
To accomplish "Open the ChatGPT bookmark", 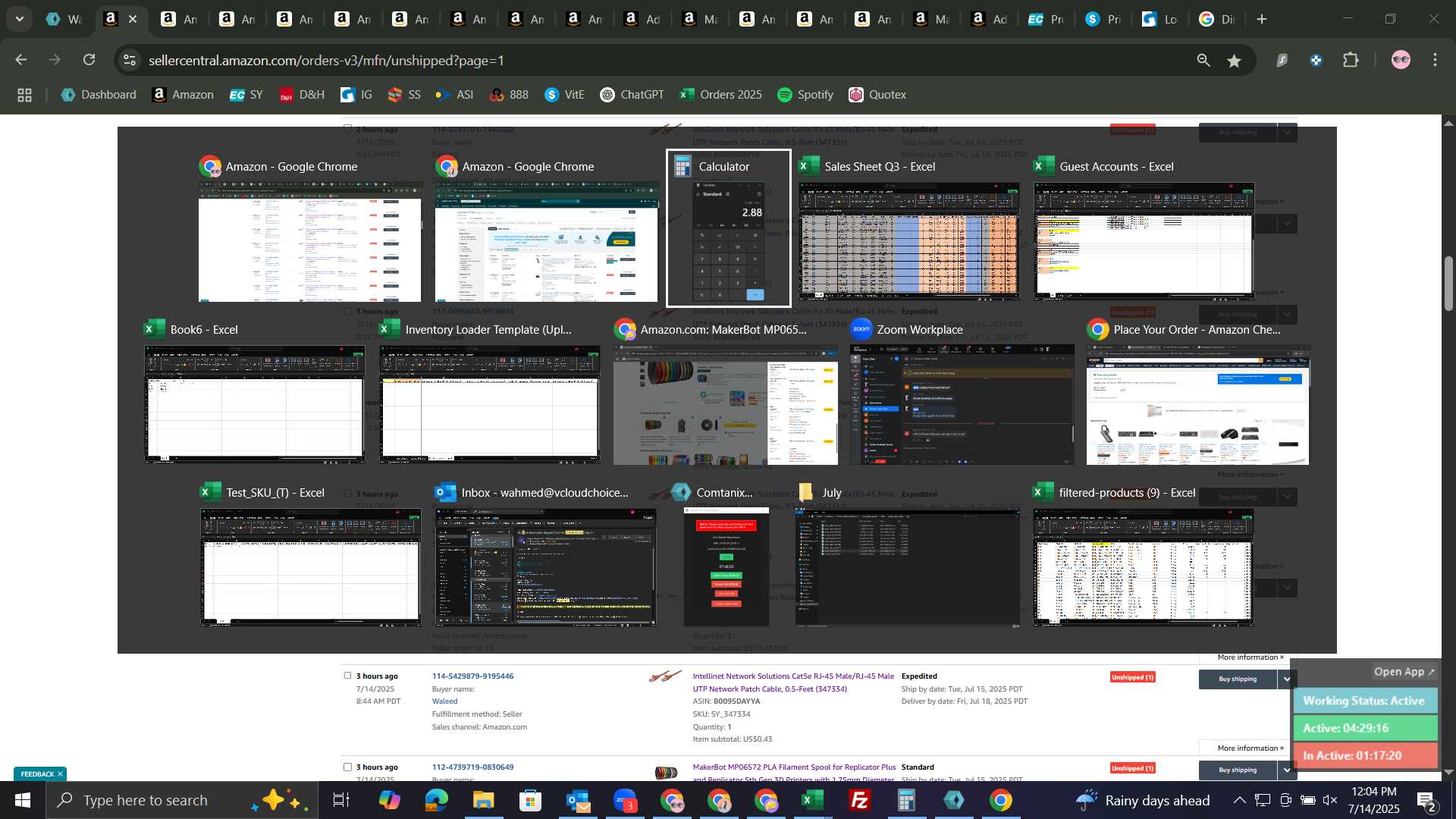I will [632, 95].
